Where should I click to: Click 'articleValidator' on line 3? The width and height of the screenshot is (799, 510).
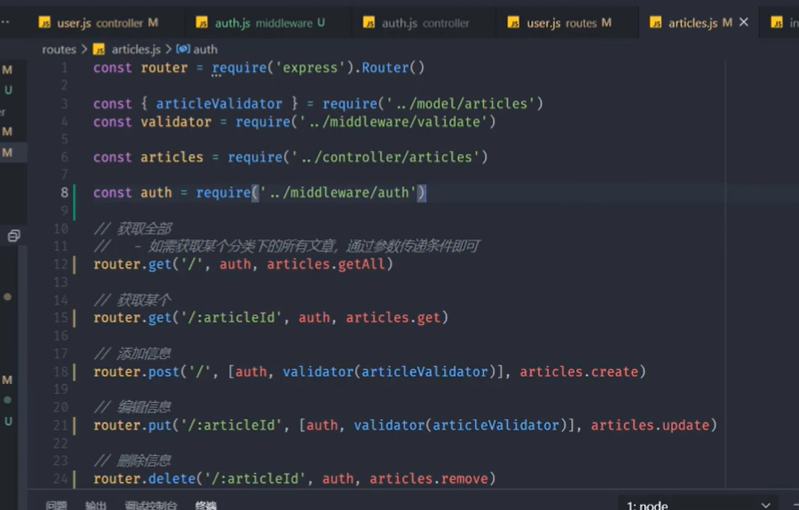219,104
